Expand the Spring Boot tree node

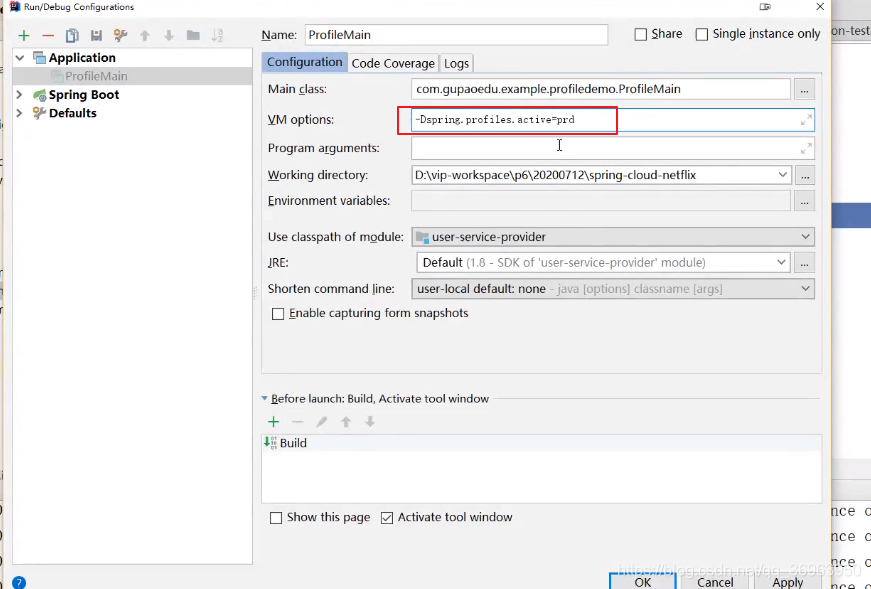[x=20, y=94]
